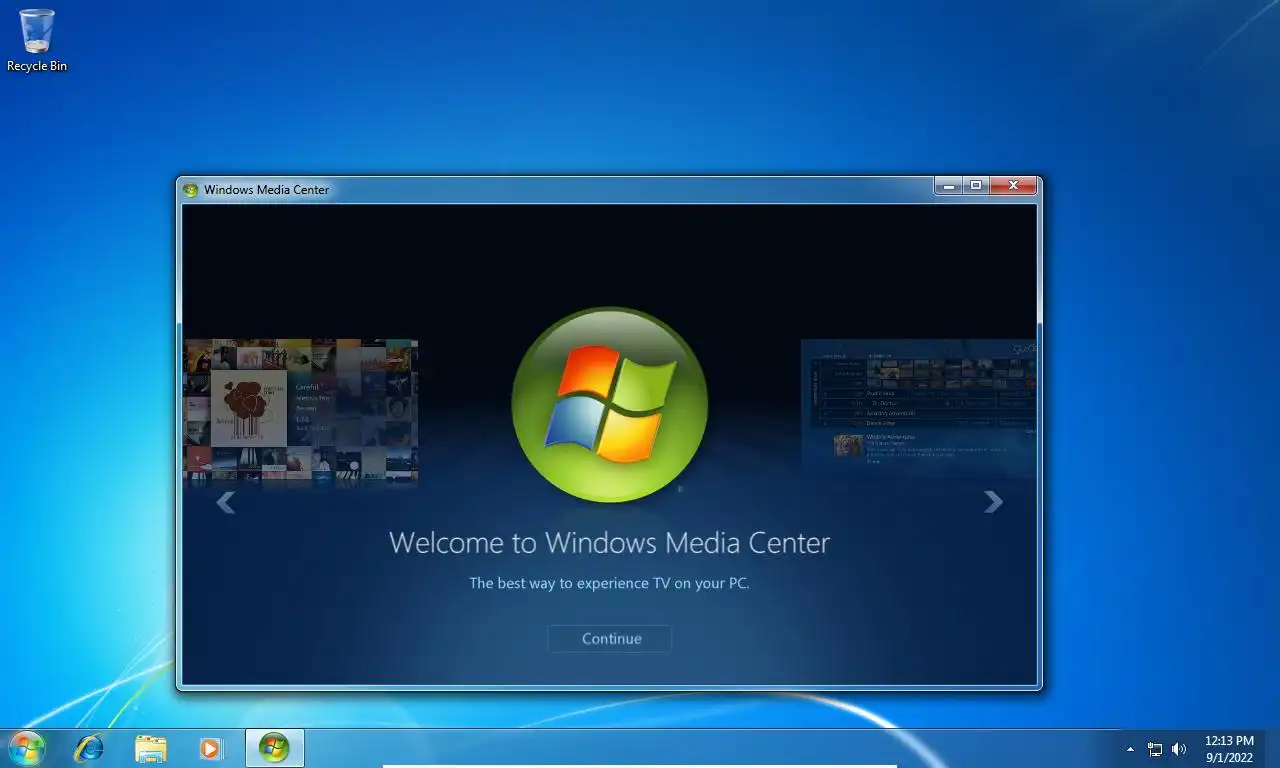The width and height of the screenshot is (1280, 768).
Task: Select the music library preview thumbnail
Action: click(x=301, y=412)
